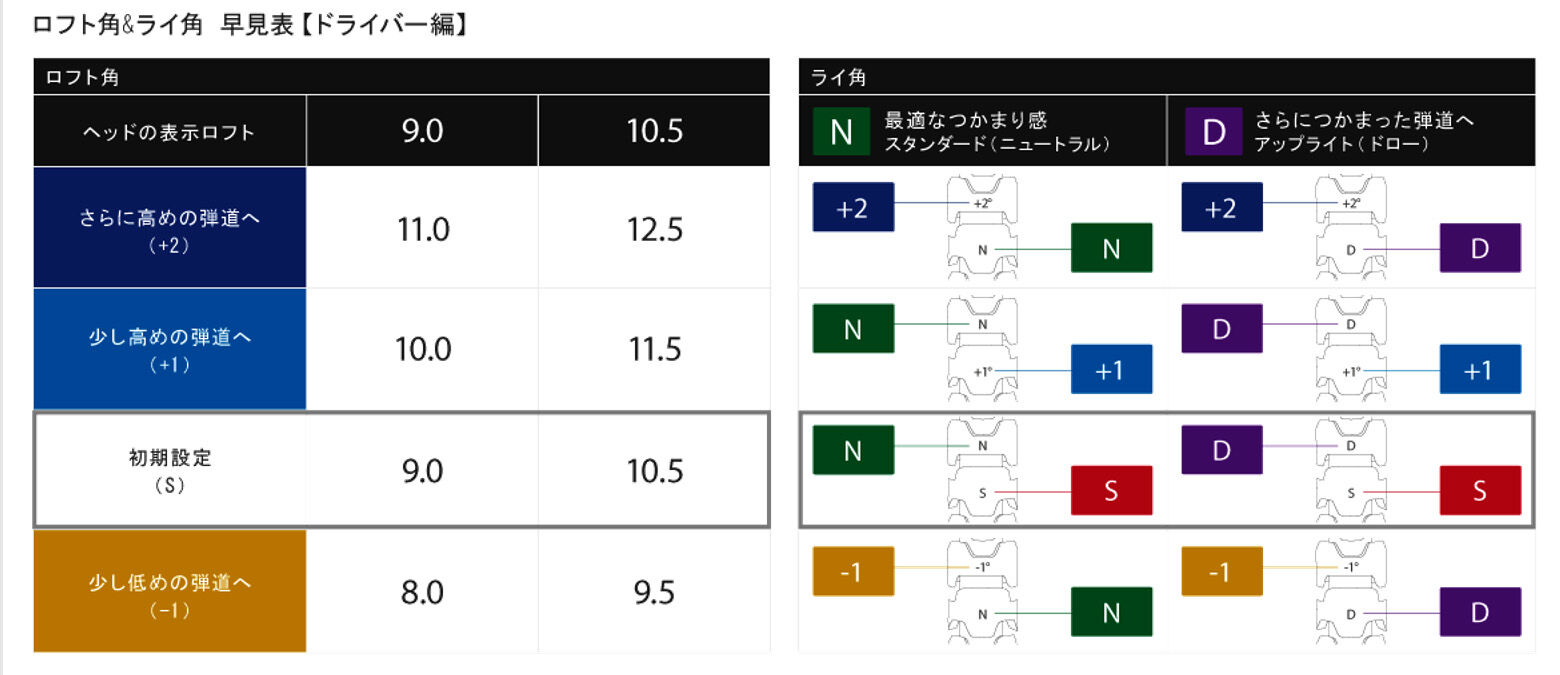Choose the gold -1 box in the Neutral column

click(x=853, y=571)
